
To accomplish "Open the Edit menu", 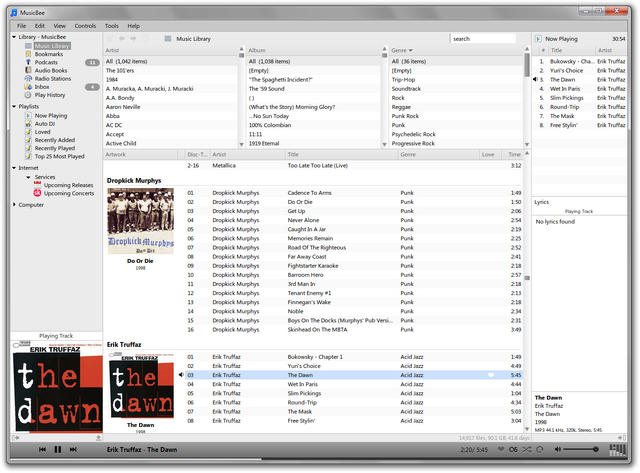I will (x=40, y=26).
